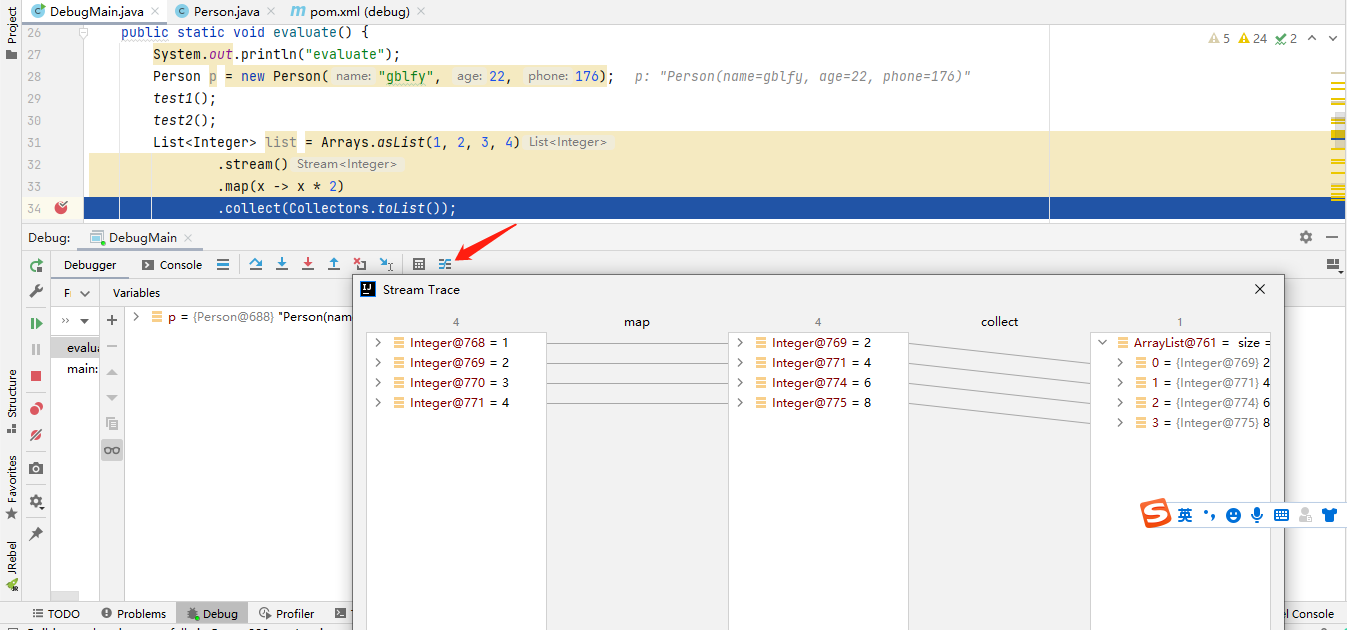Screen dimensions: 1347x630
Task: Open Debug panel settings gear at top right
Action: (1306, 237)
